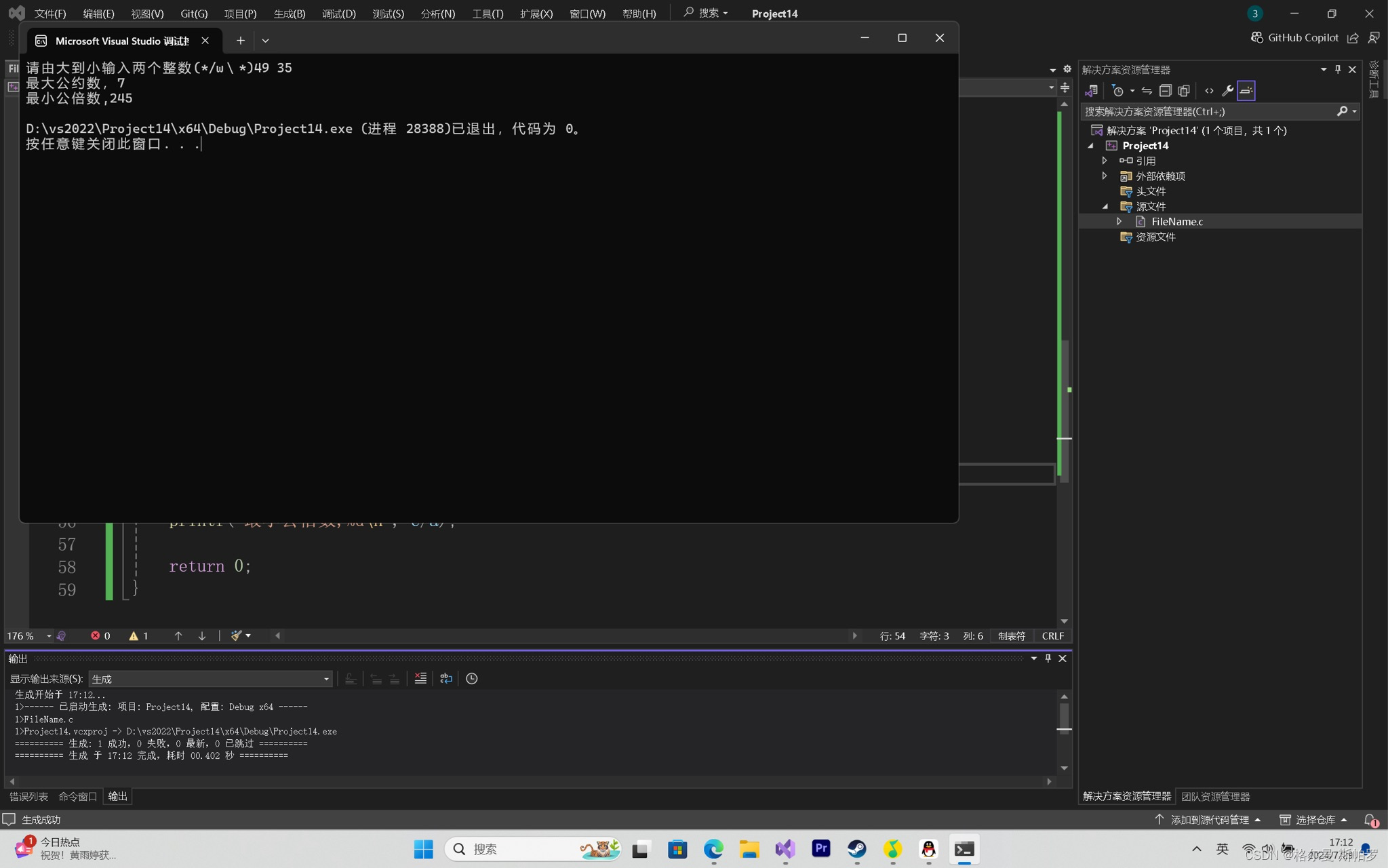Click the error count indicator showing 0

pos(100,635)
